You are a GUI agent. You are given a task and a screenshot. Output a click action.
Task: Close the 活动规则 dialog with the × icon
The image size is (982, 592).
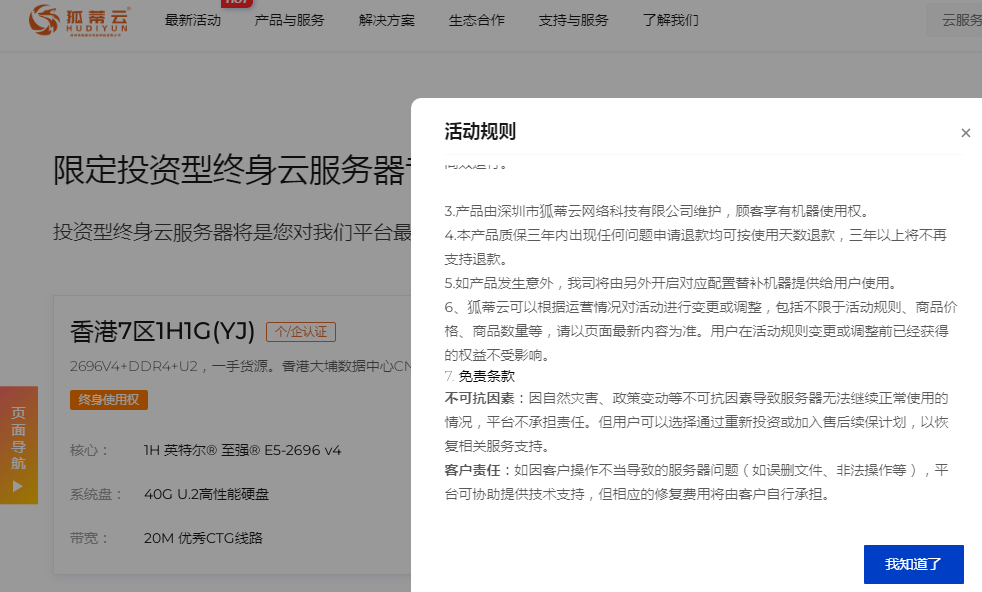[x=965, y=133]
